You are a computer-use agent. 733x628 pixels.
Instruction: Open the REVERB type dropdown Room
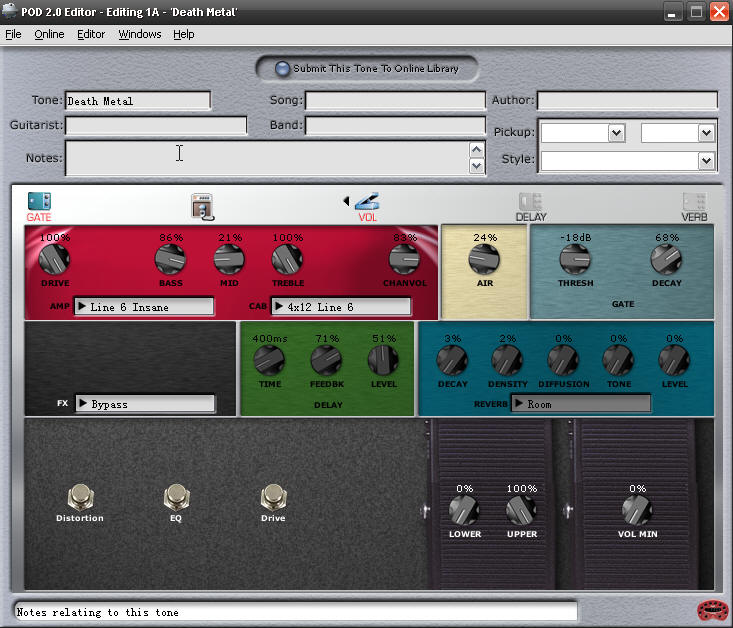point(581,404)
